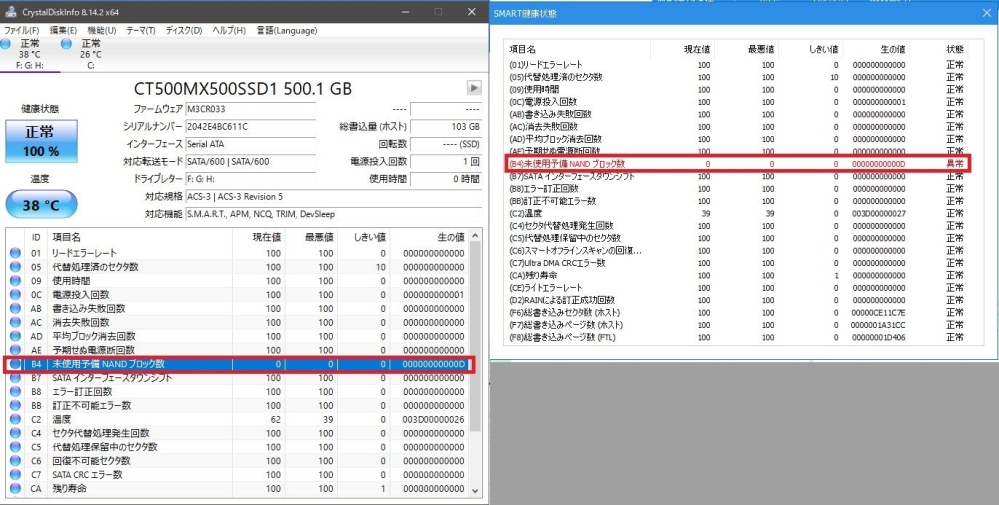
Task: Click the ID column header in CrystalDiskInfo
Action: click(36, 237)
